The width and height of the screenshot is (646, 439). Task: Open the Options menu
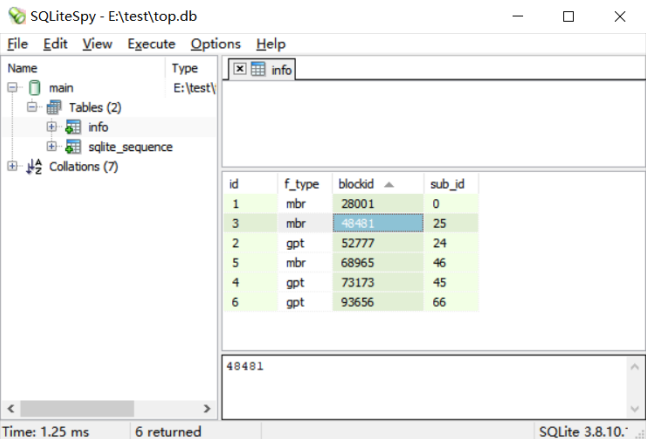pyautogui.click(x=215, y=44)
